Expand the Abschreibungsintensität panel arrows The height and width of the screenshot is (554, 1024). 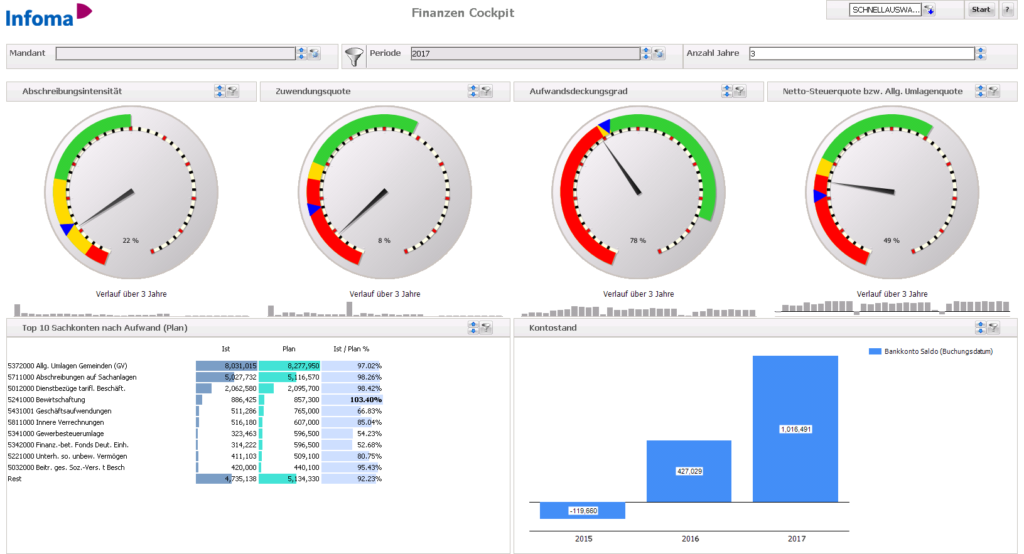pos(220,91)
